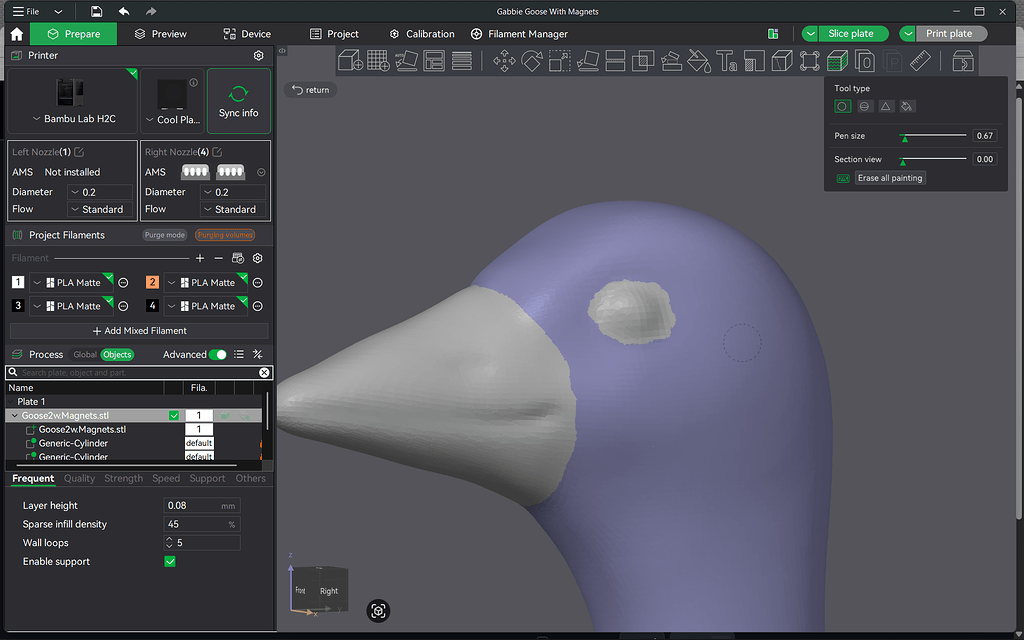The height and width of the screenshot is (640, 1024).
Task: Open the Assembly view icon
Action: pos(963,61)
